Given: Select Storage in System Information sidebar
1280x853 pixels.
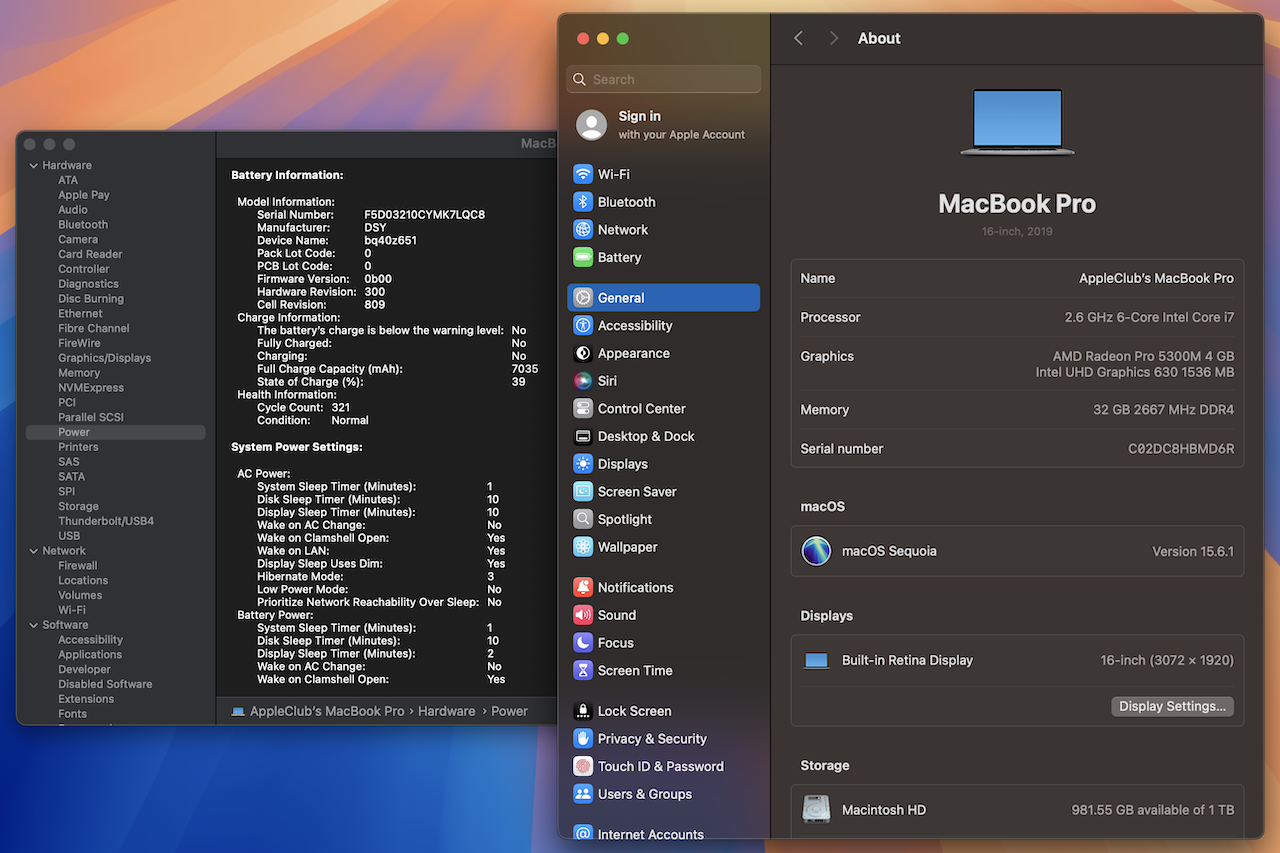Looking at the screenshot, I should pos(78,507).
